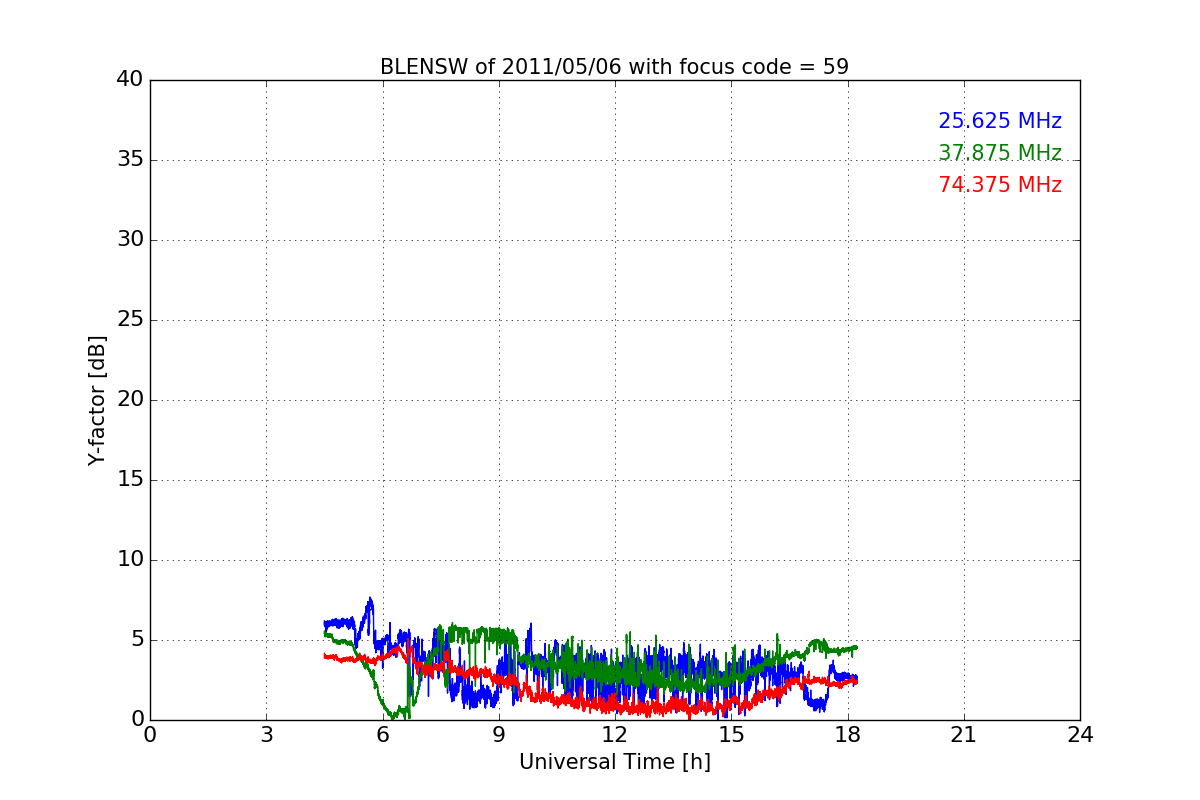The image size is (1200, 800).
Task: Click the y-axis tick label 30
Action: (130, 240)
